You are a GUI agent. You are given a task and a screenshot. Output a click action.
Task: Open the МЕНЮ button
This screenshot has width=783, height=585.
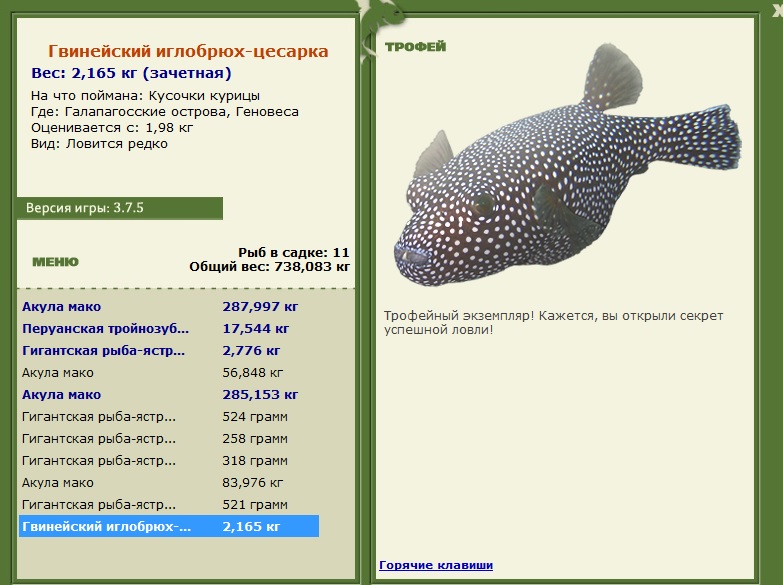pyautogui.click(x=55, y=262)
